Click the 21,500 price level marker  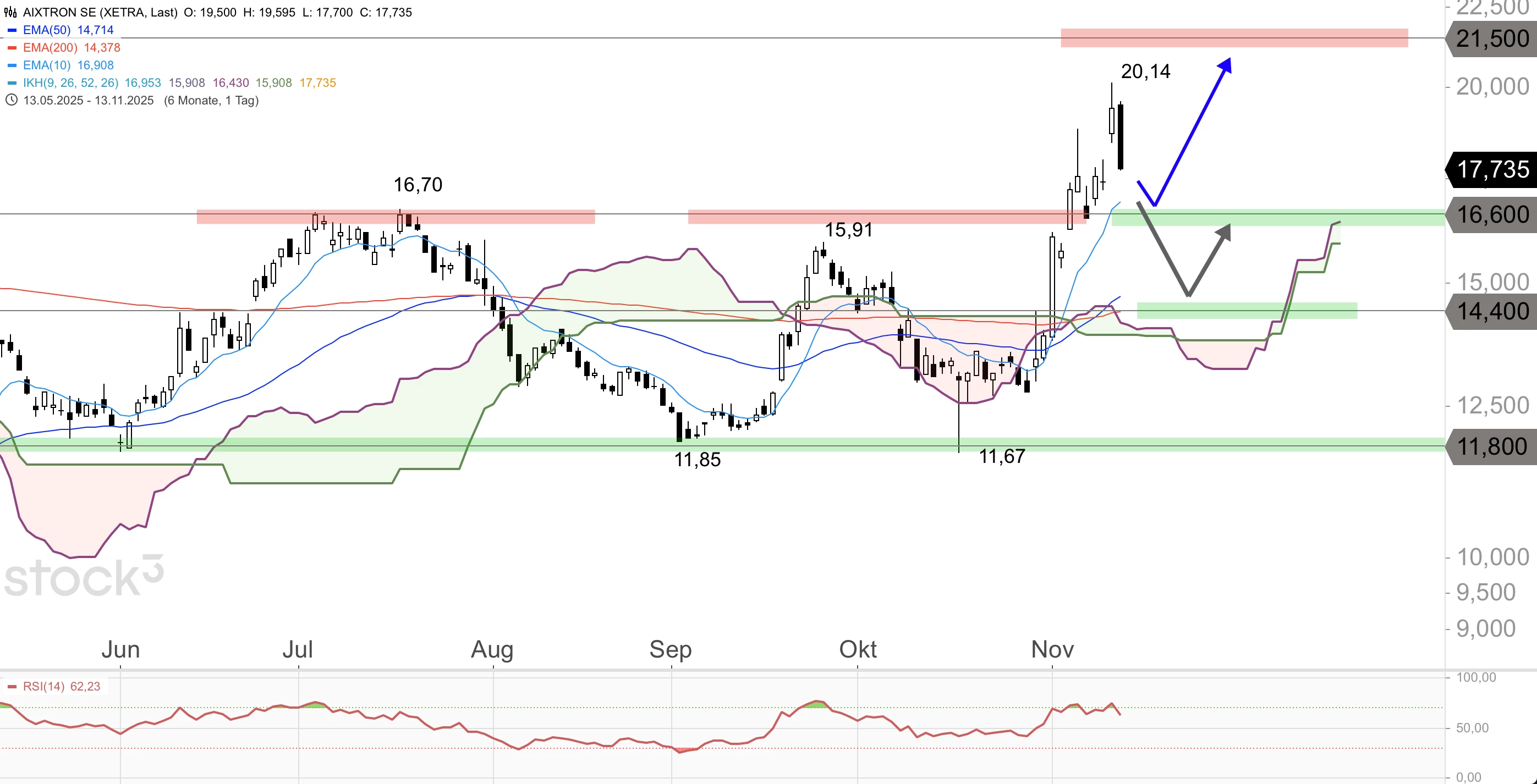coord(1492,38)
